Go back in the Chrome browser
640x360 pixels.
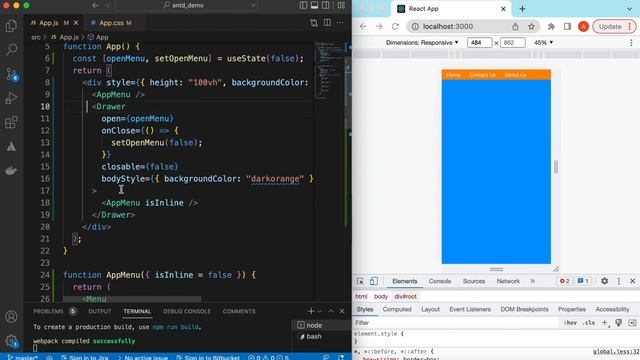click(363, 27)
